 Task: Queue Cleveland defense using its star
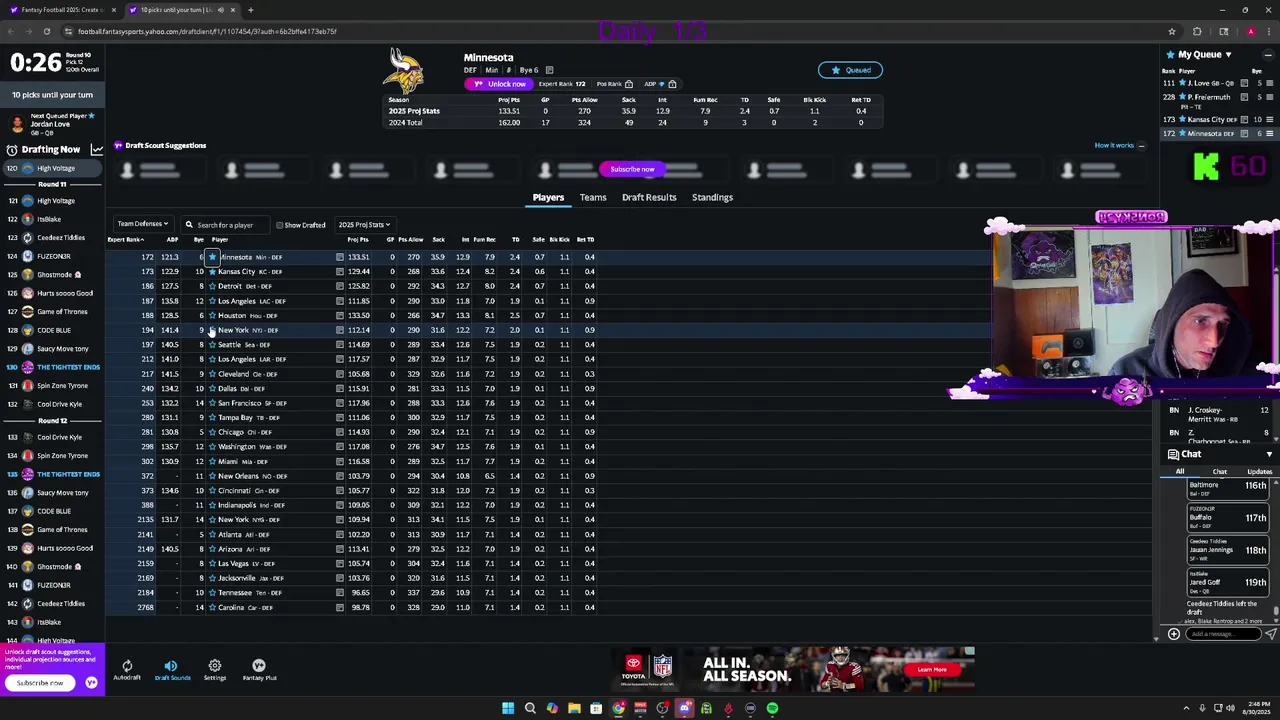pos(212,374)
